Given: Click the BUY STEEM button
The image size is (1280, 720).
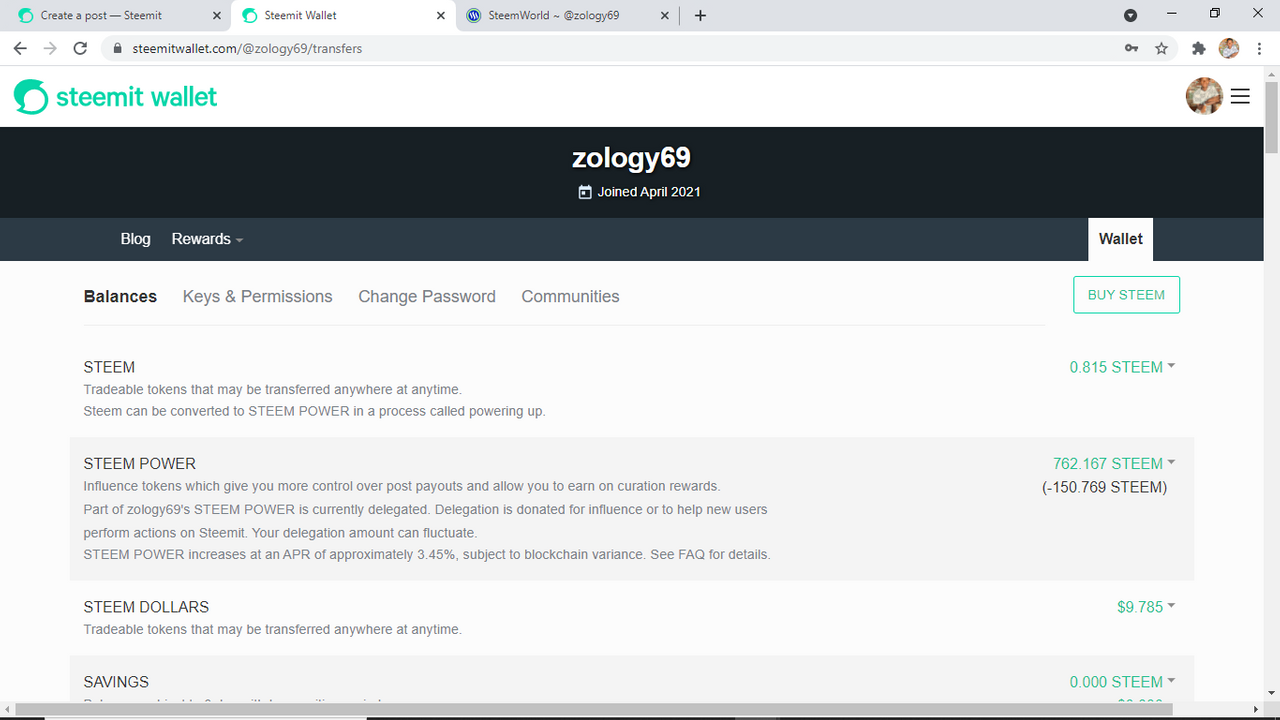Looking at the screenshot, I should [1126, 295].
